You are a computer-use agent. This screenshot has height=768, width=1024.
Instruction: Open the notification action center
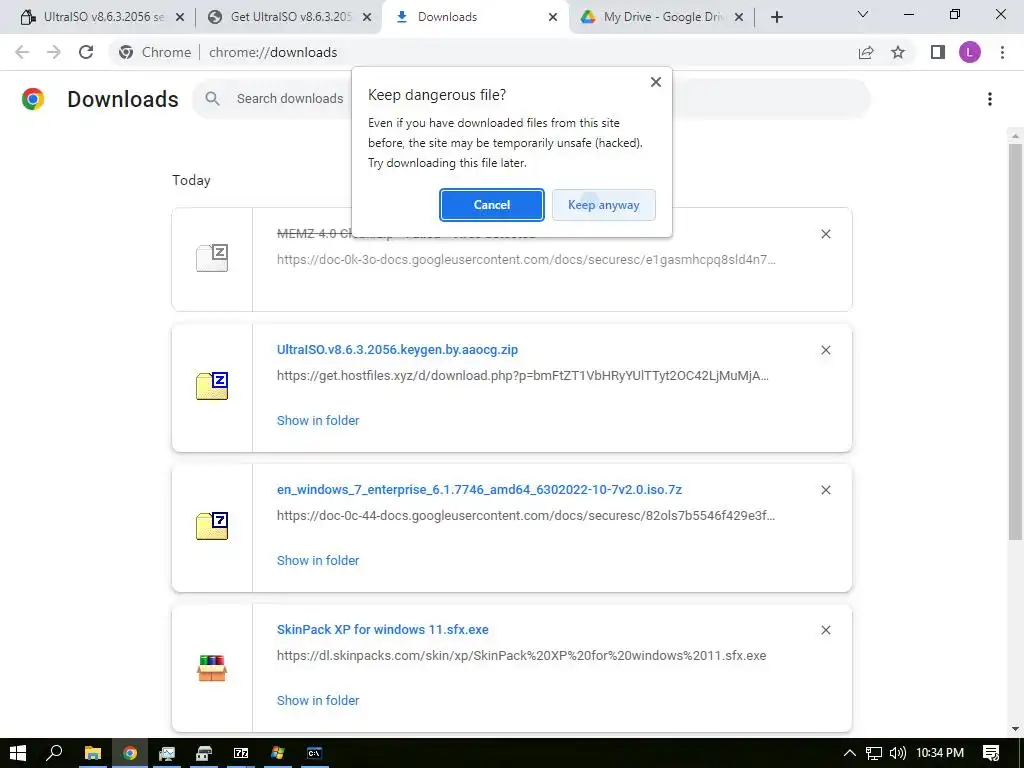(991, 753)
